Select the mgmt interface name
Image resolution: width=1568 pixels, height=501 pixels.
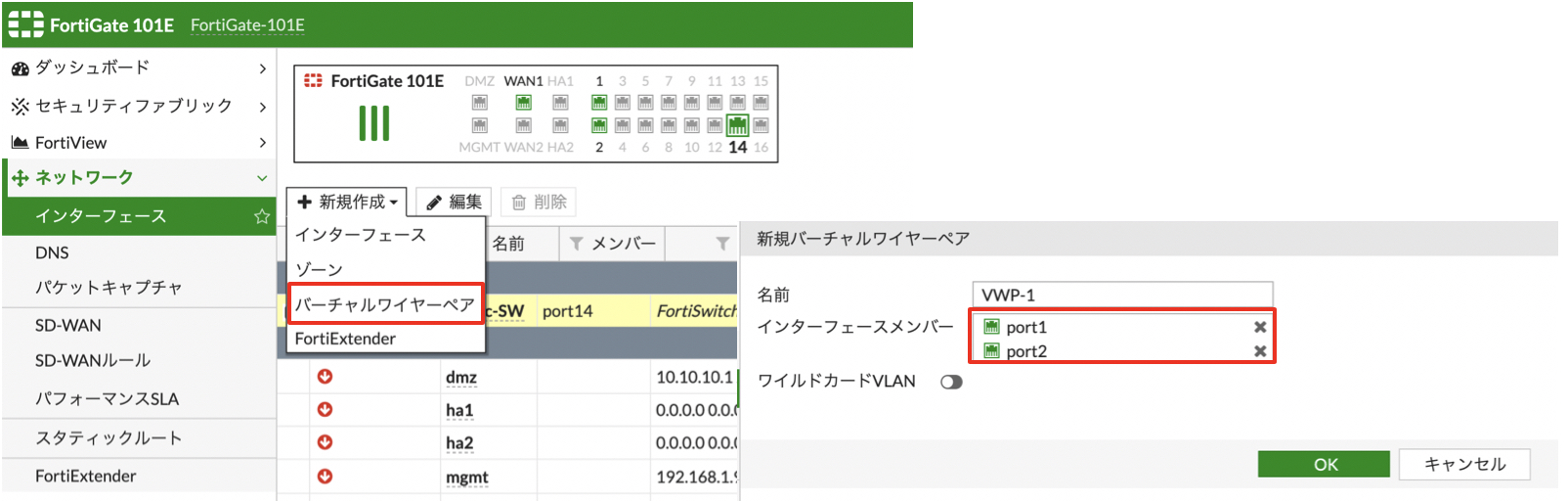(467, 478)
